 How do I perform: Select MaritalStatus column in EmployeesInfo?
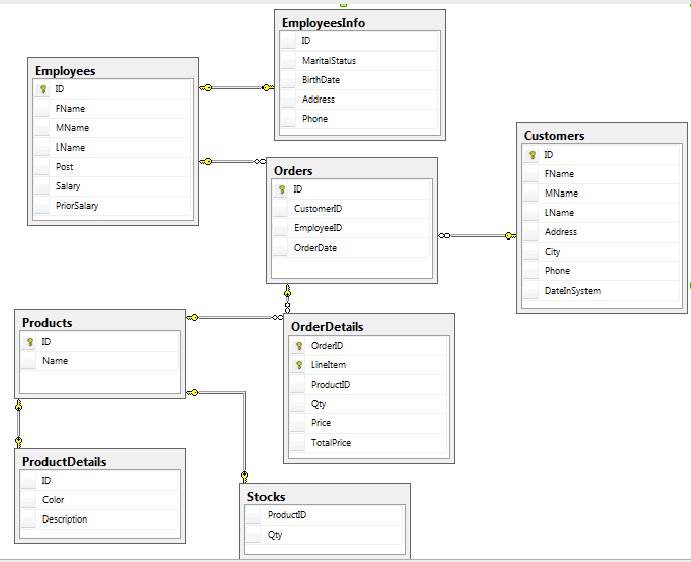point(359,60)
